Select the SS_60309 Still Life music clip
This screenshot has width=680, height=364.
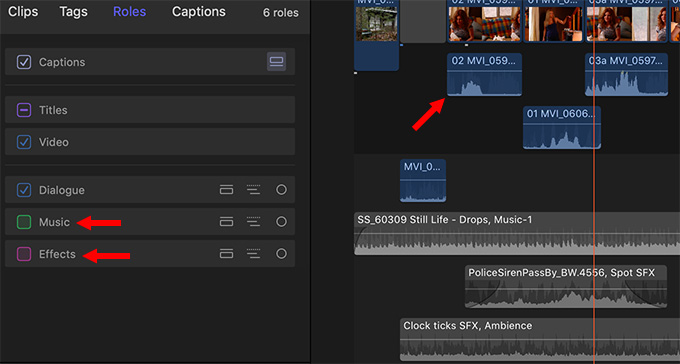click(x=517, y=233)
